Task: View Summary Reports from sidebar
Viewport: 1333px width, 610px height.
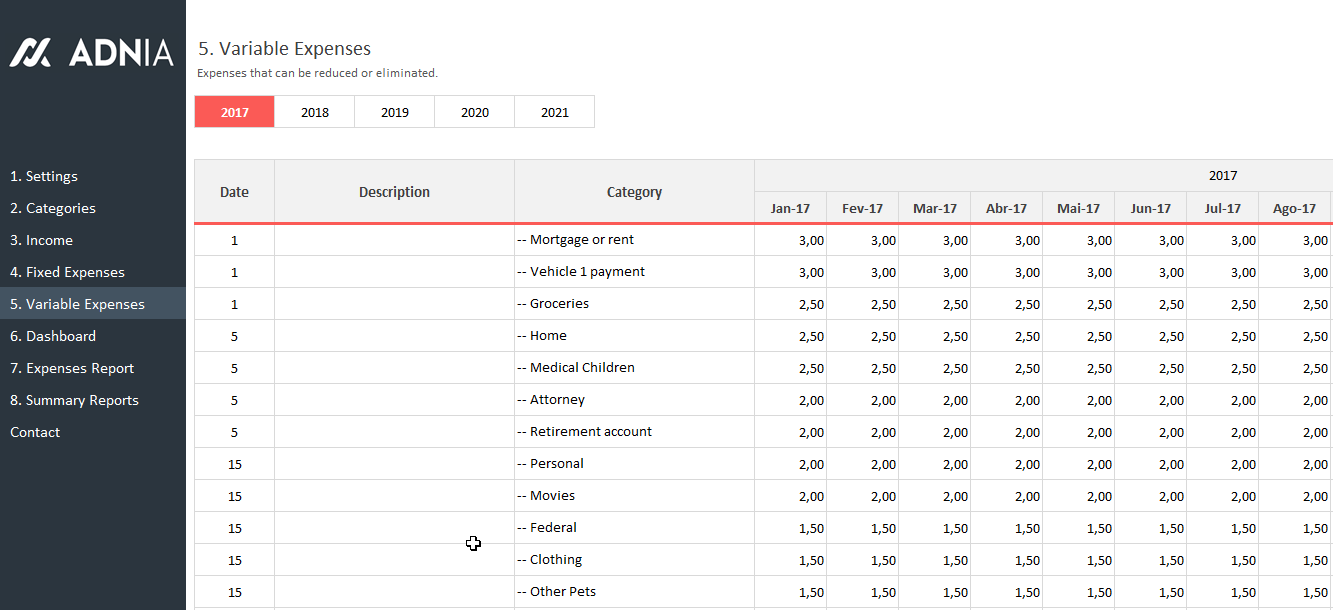Action: click(x=74, y=400)
